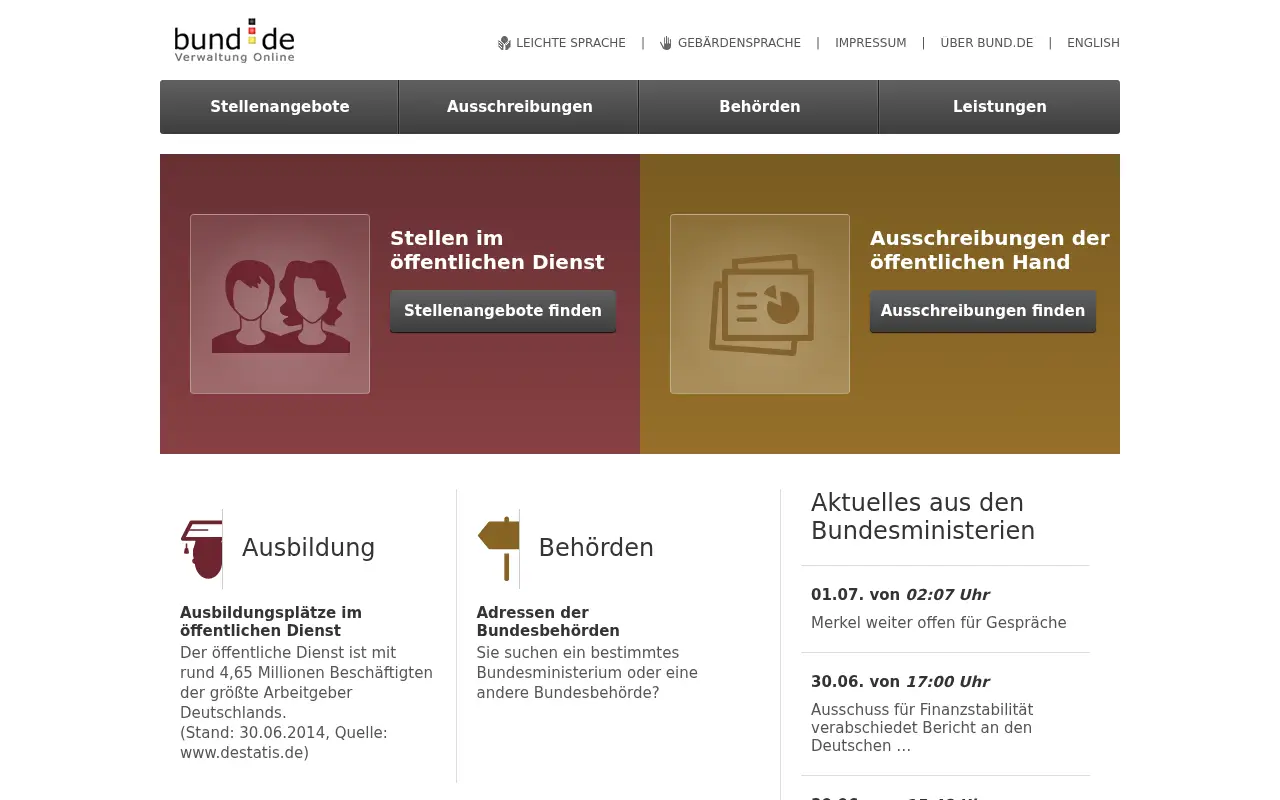Read news item Merkel weiter offen für Gespräche

pos(939,623)
